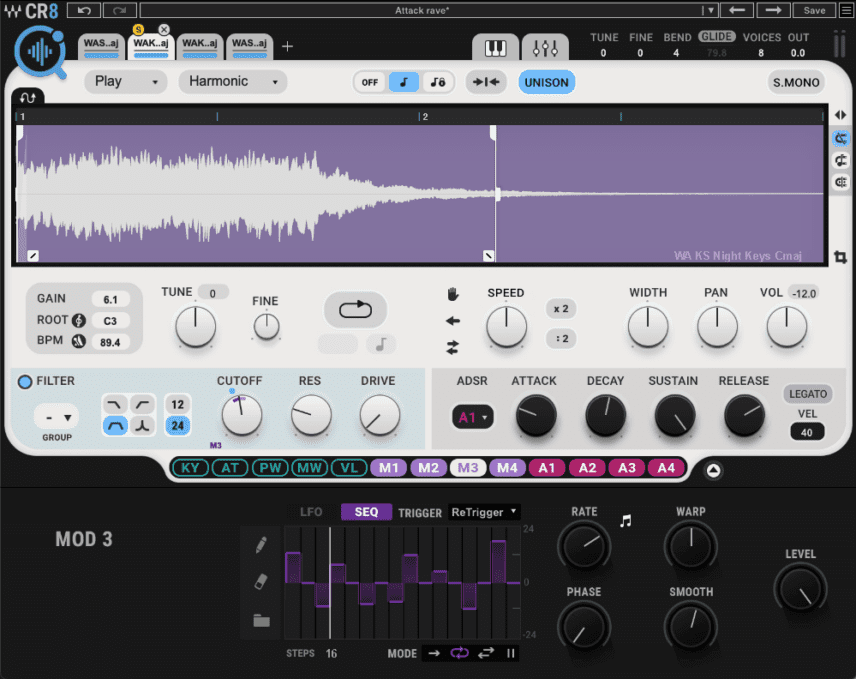Select reverse playback arrow
Viewport: 856px width, 679px height.
453,321
